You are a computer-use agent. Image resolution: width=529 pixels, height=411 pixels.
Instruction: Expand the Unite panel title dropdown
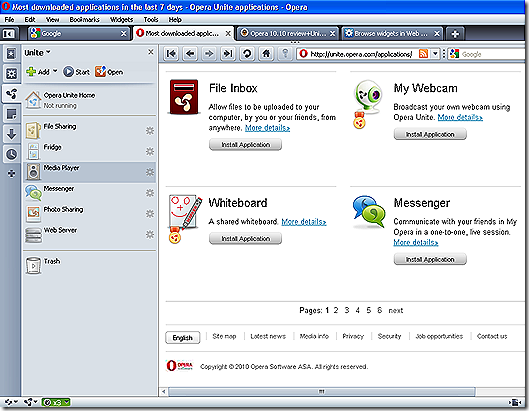(37, 53)
